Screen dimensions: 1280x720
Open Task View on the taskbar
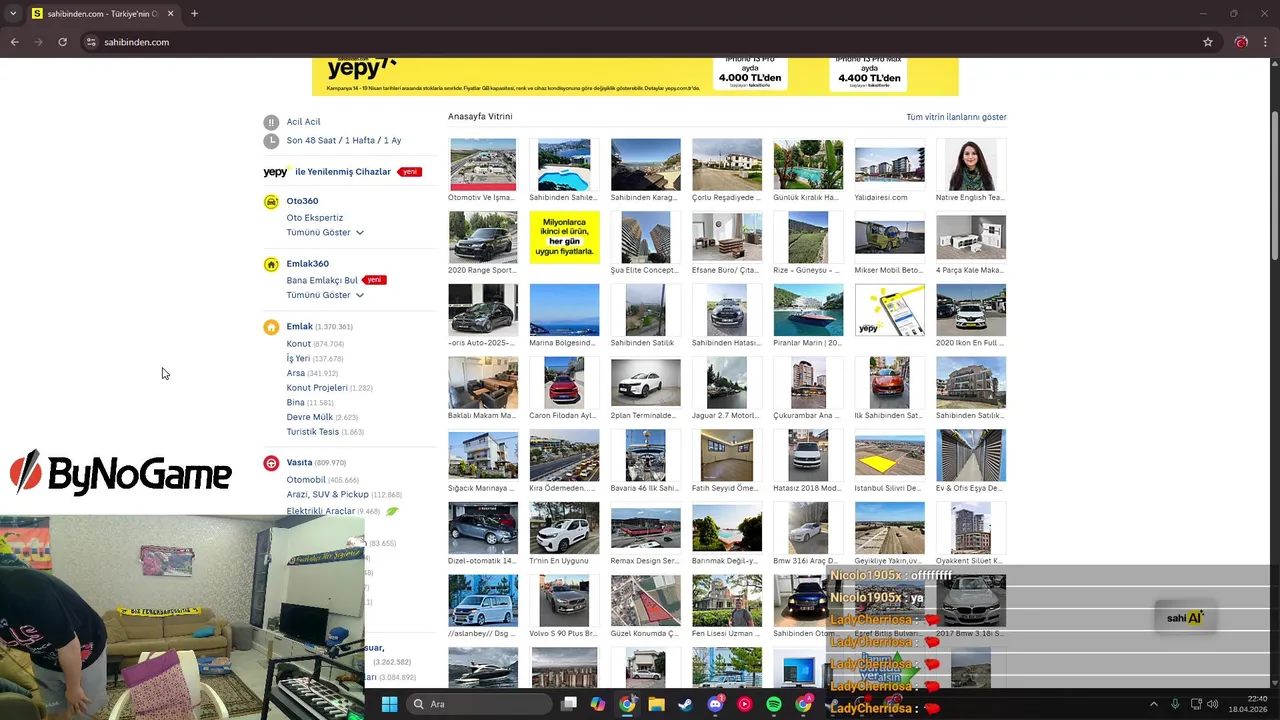coord(569,704)
